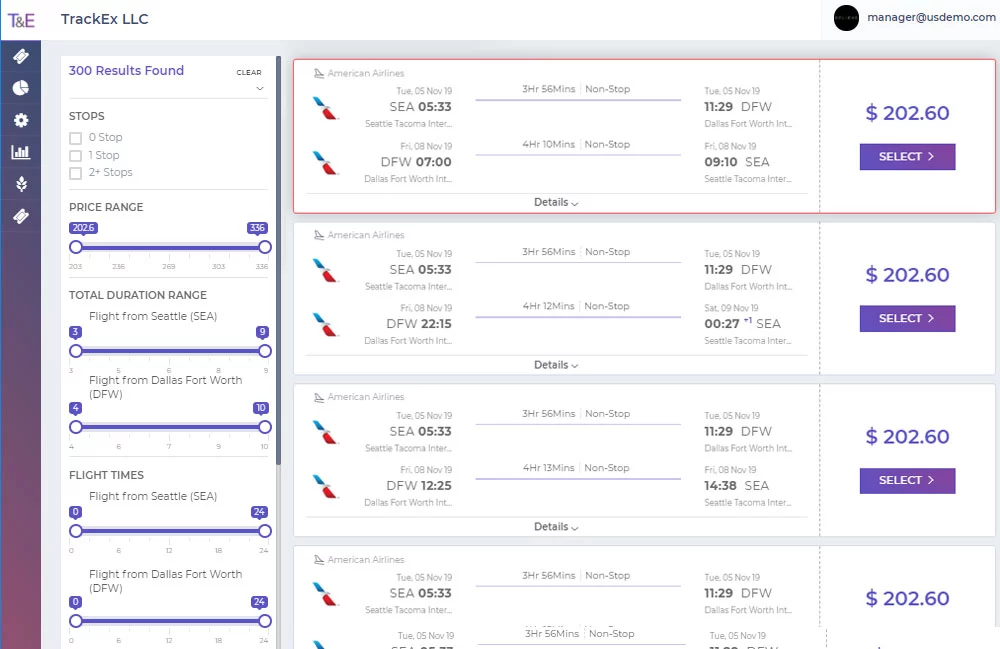The height and width of the screenshot is (649, 1000).
Task: Open settings gear in the sidebar
Action: pos(21,120)
